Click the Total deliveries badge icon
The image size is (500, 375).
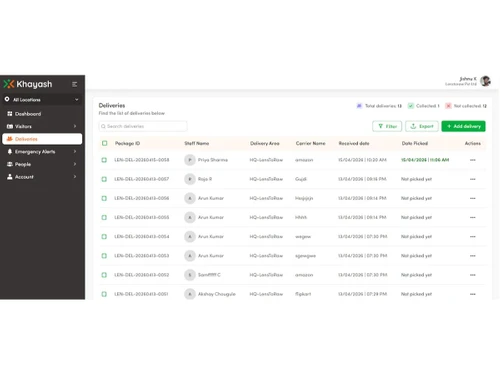359,106
